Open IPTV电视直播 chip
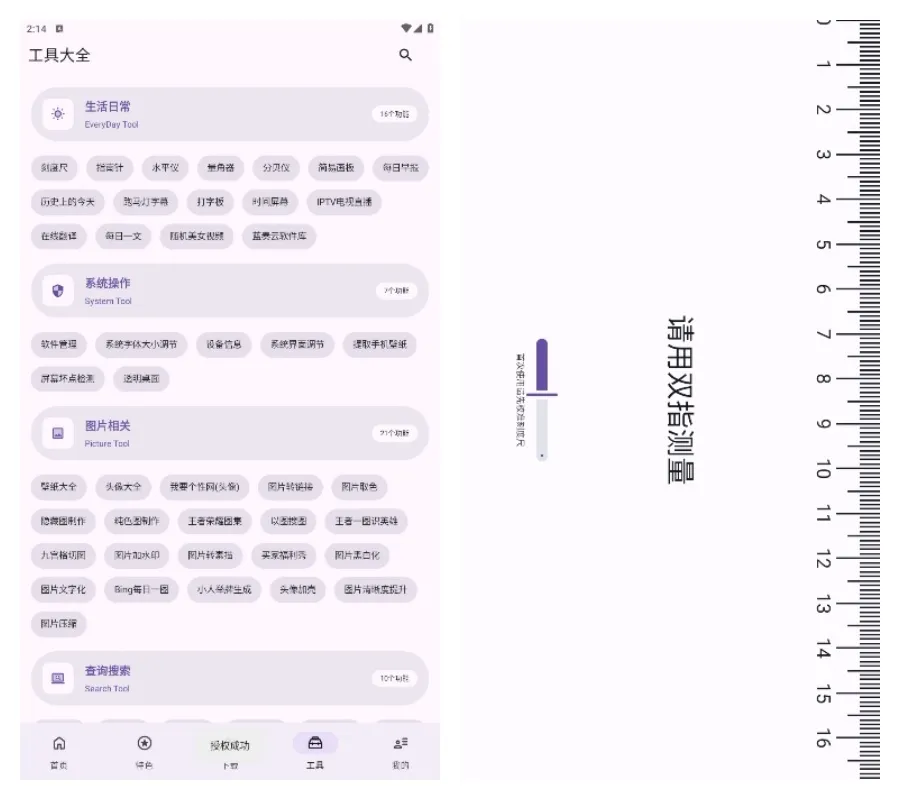900x800 pixels. pos(344,202)
